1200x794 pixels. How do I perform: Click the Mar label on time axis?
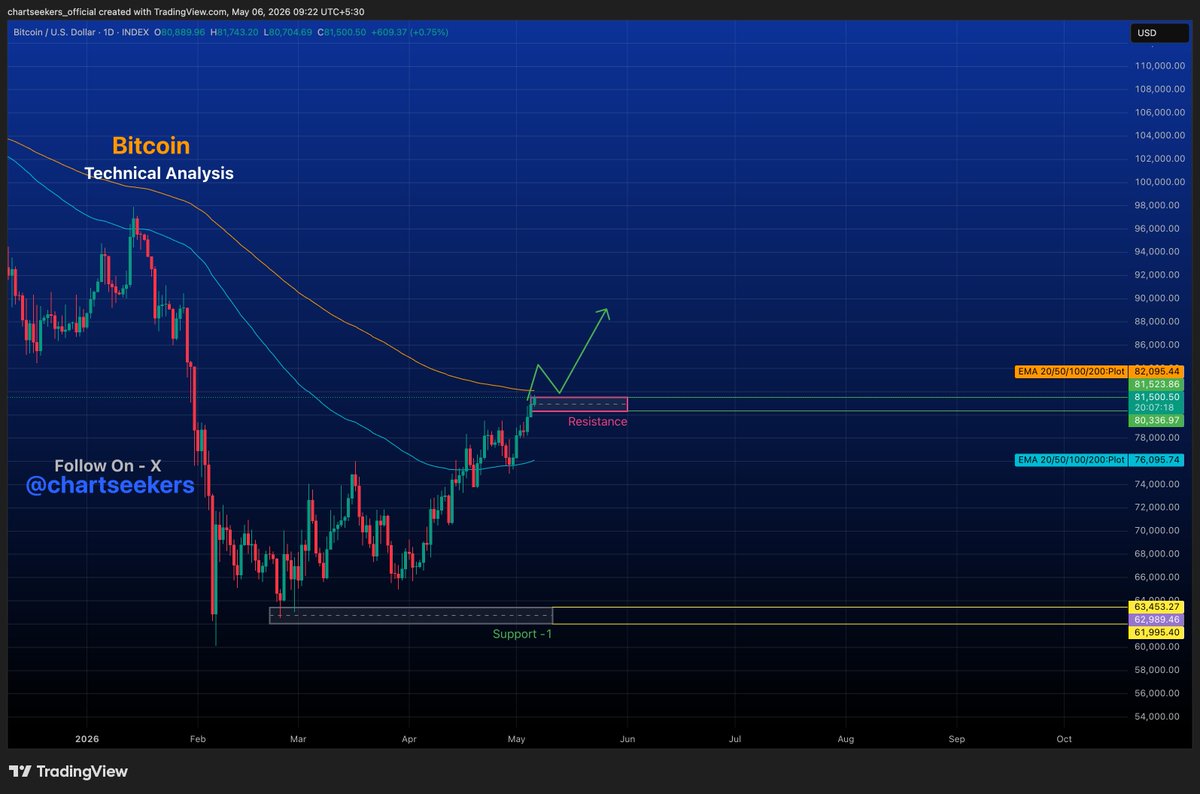(x=297, y=740)
